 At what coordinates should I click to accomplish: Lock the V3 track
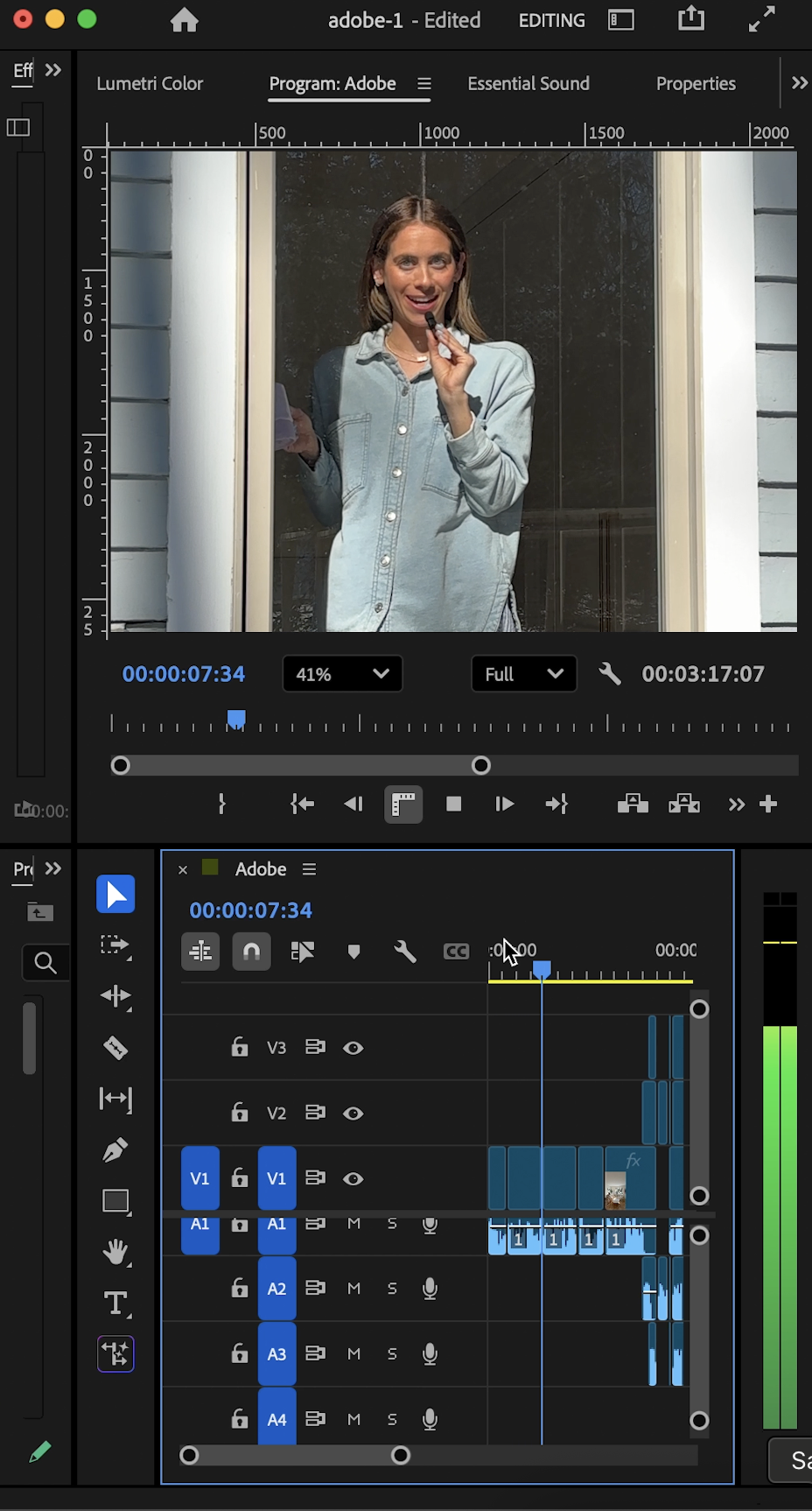pyautogui.click(x=239, y=1046)
